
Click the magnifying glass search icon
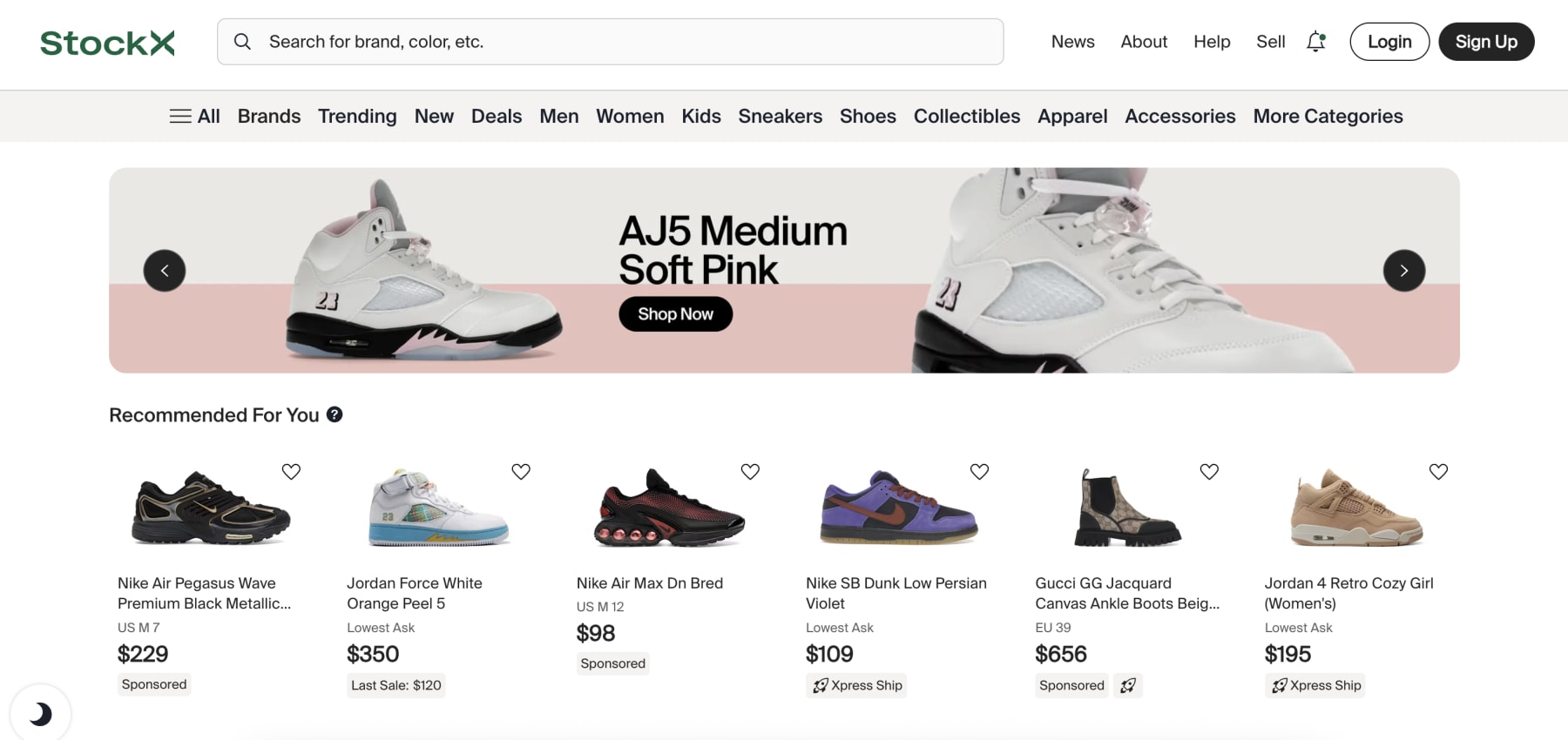243,42
